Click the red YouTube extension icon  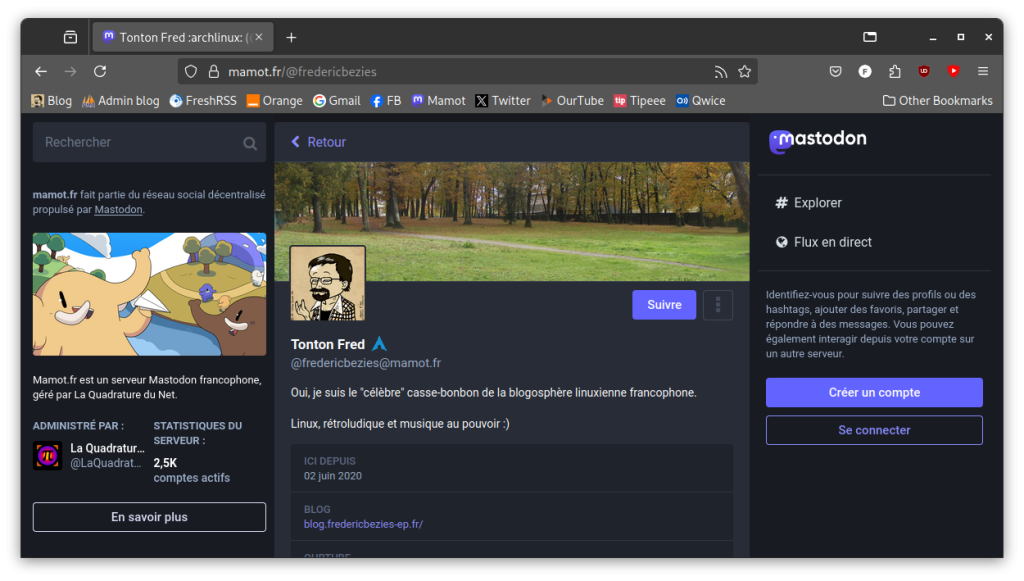953,72
